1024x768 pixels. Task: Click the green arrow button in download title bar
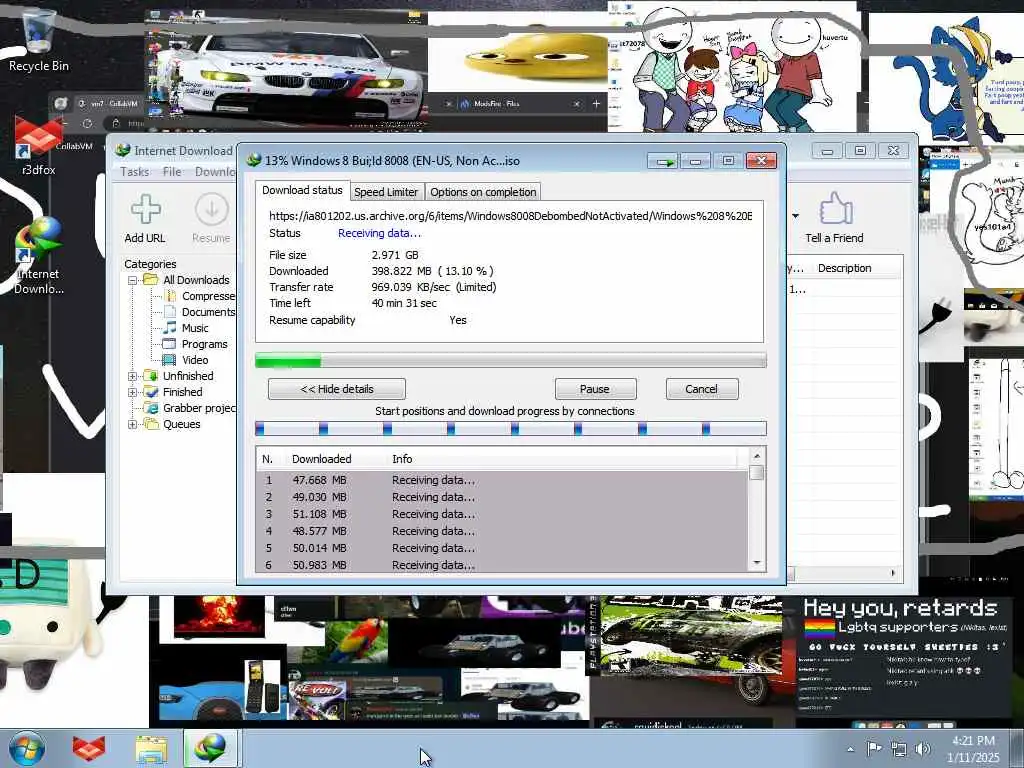click(663, 161)
